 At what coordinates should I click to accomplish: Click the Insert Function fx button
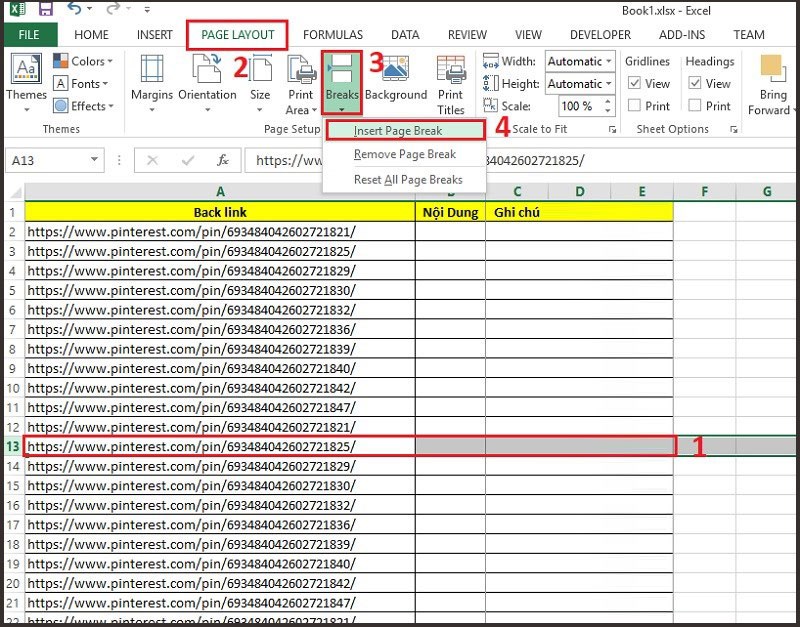point(222,160)
